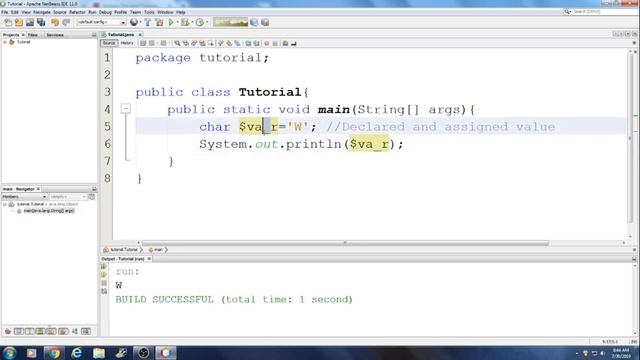
Task: Open Internet Explorer from the taskbar
Action: (76, 353)
